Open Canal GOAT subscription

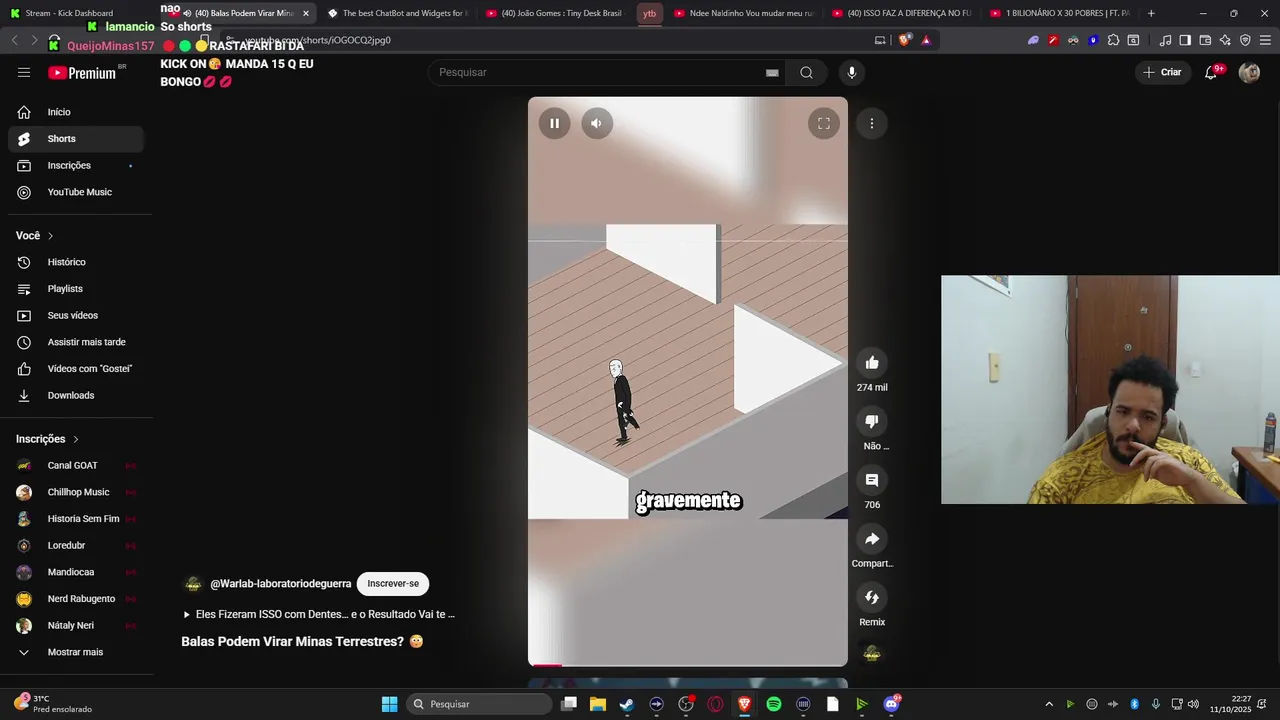click(76, 466)
